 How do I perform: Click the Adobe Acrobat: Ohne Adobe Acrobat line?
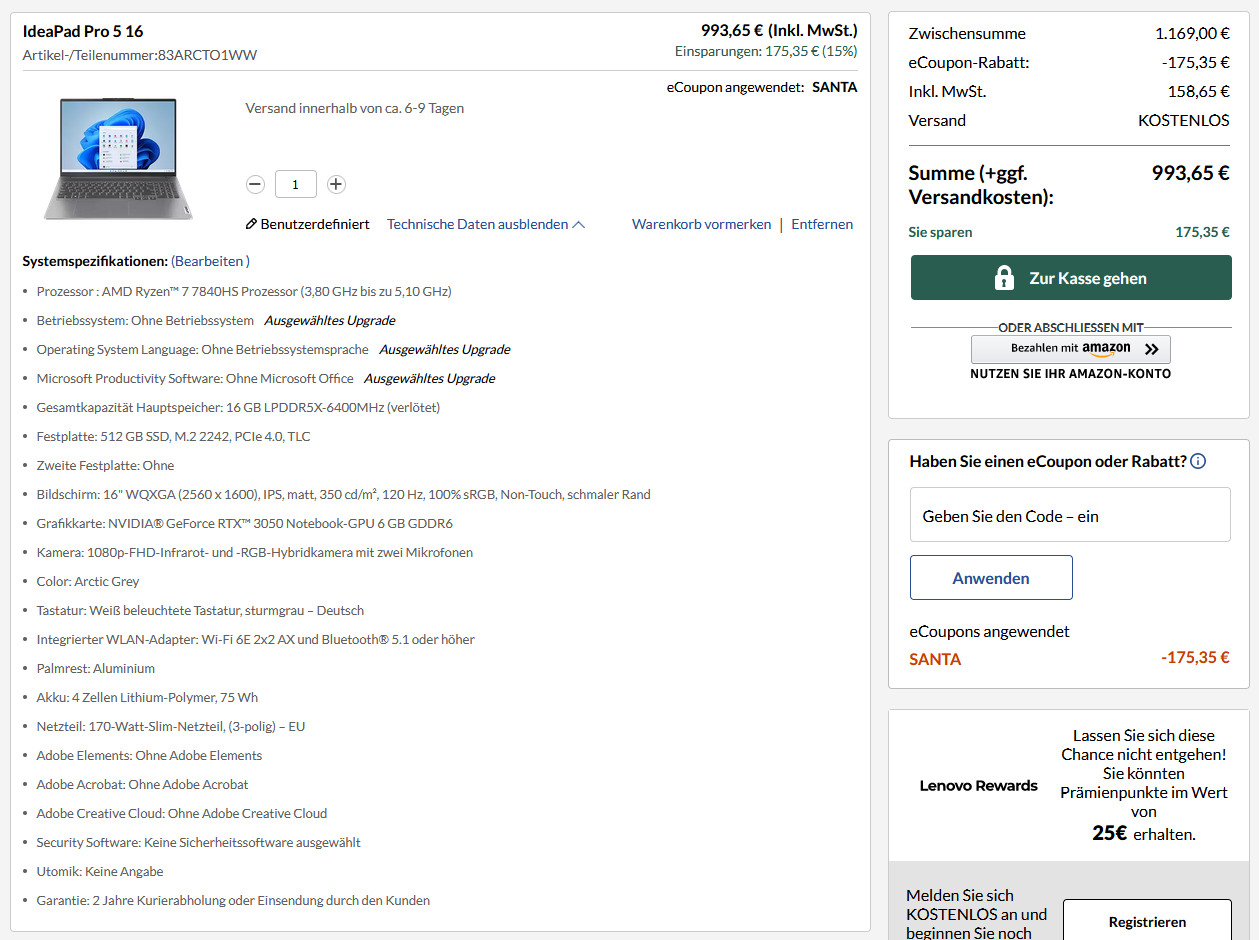click(x=142, y=784)
